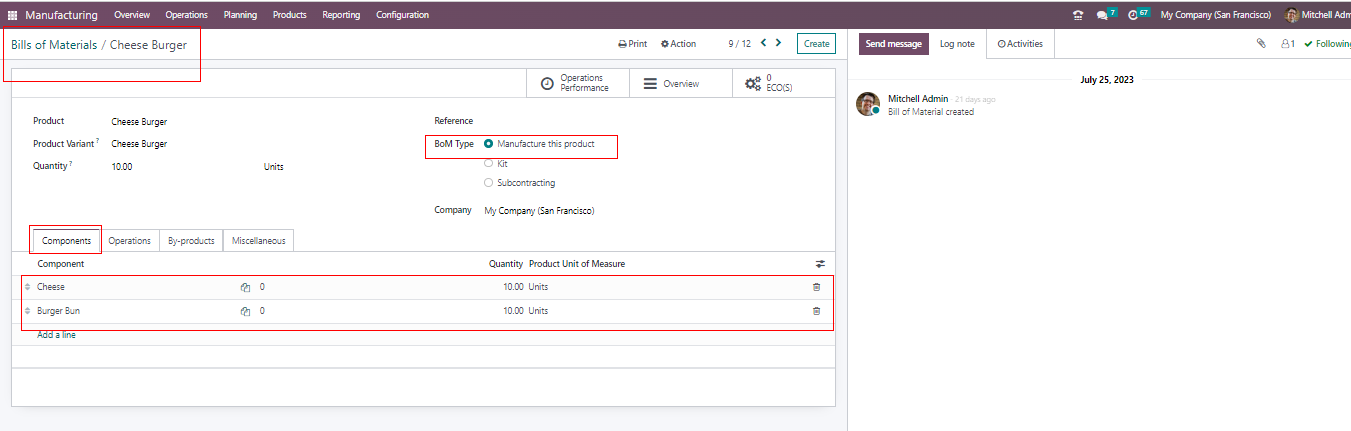Delete the Cheese component row

[x=816, y=287]
